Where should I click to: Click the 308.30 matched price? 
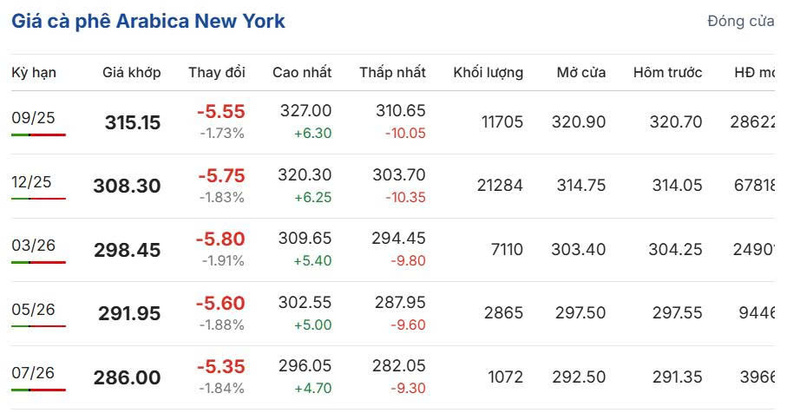126,186
